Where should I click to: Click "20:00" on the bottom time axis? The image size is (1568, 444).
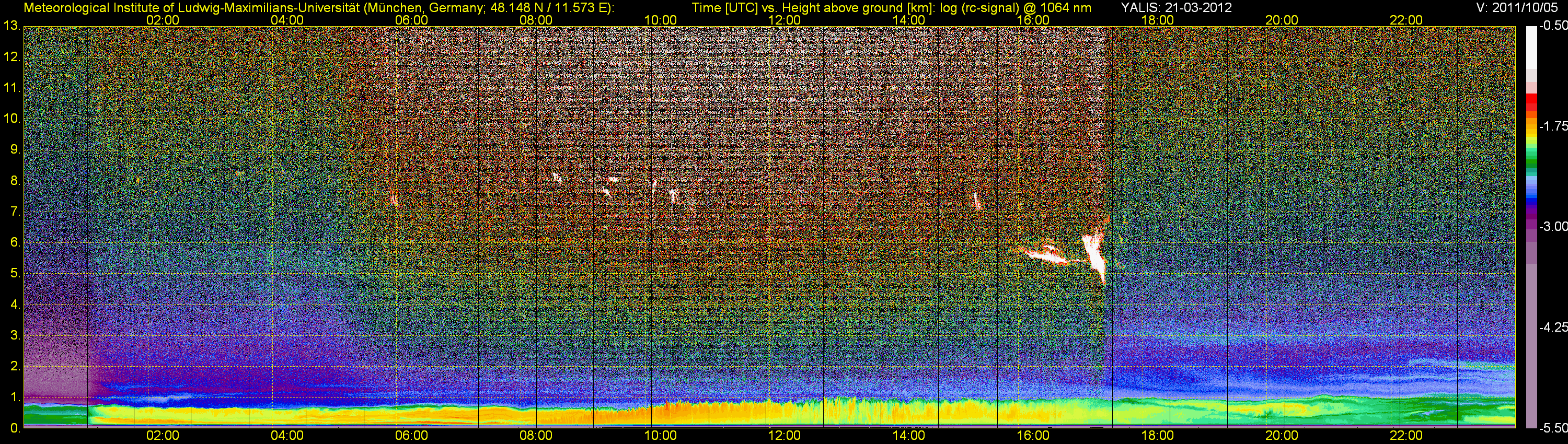coord(1281,436)
